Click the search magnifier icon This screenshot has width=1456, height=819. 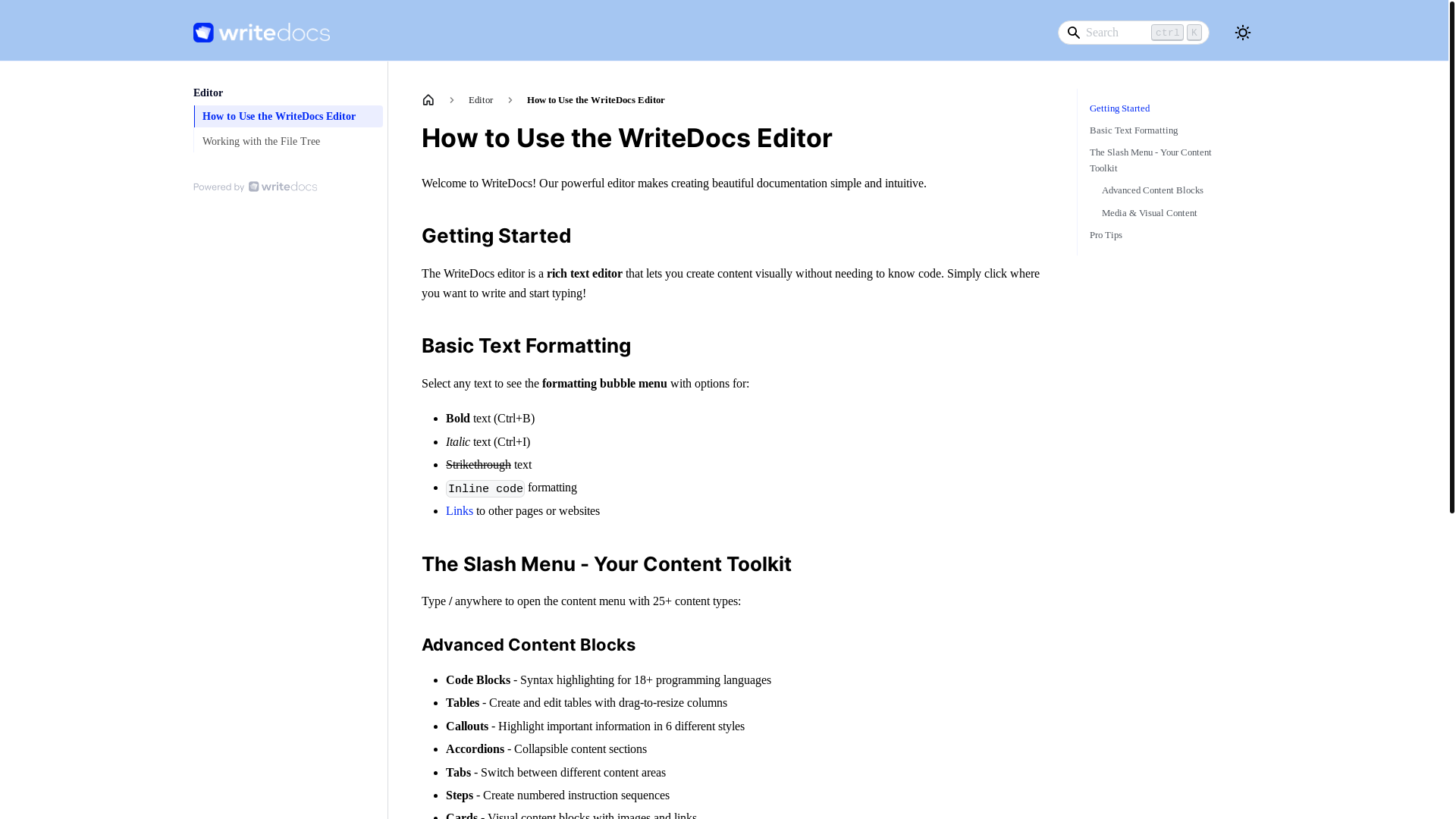tap(1073, 33)
